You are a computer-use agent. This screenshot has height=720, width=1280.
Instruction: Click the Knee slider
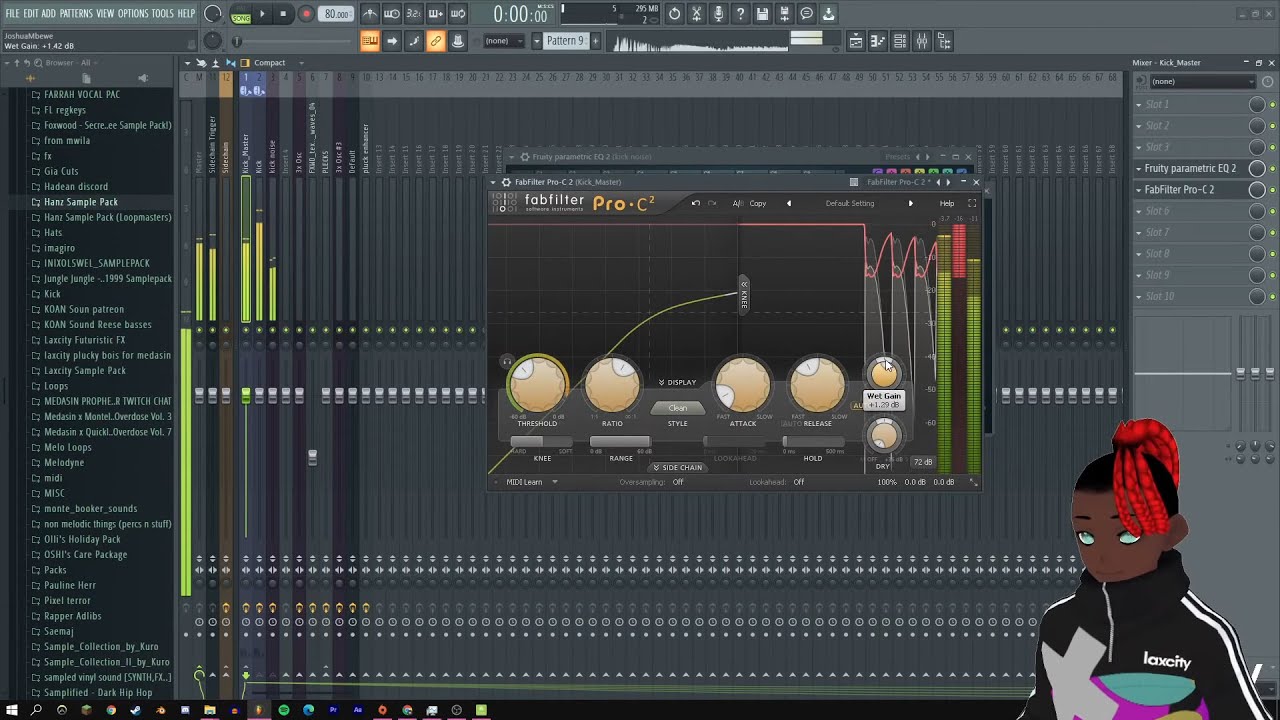click(x=542, y=442)
